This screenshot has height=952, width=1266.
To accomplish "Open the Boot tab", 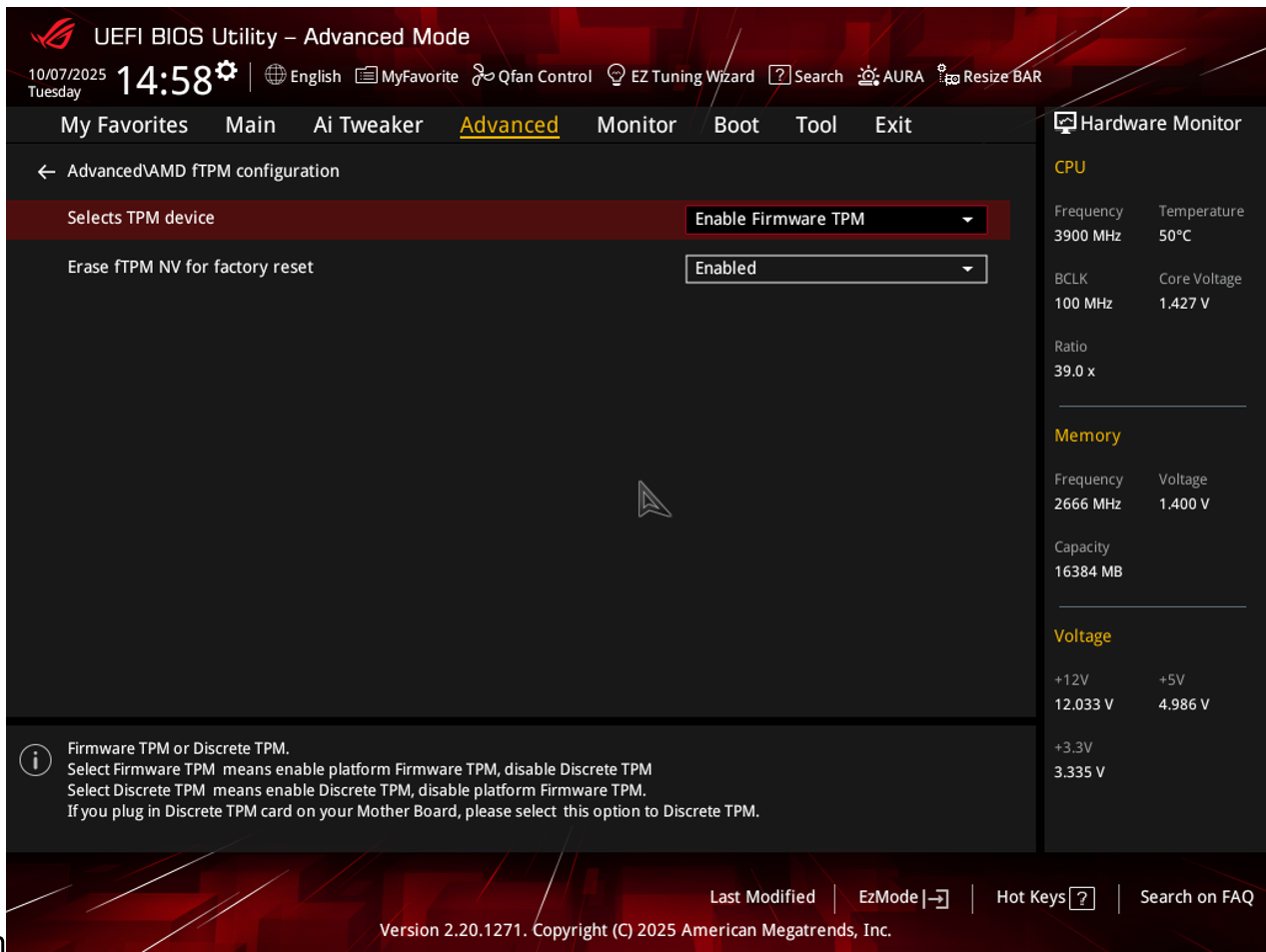I will point(735,125).
